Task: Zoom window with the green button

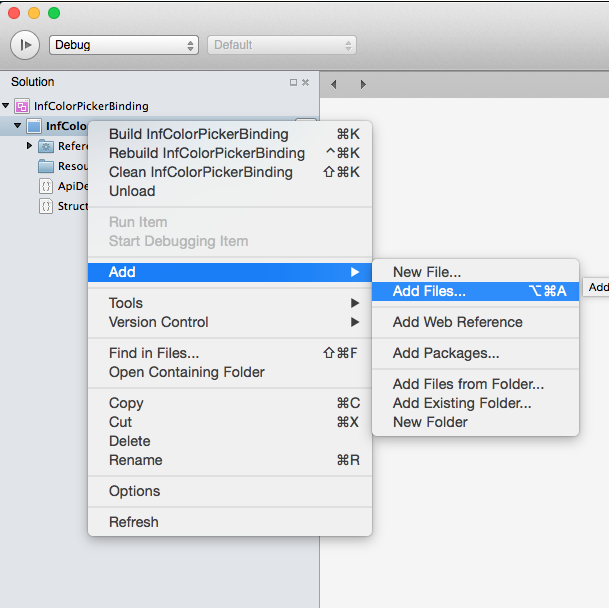Action: point(54,13)
